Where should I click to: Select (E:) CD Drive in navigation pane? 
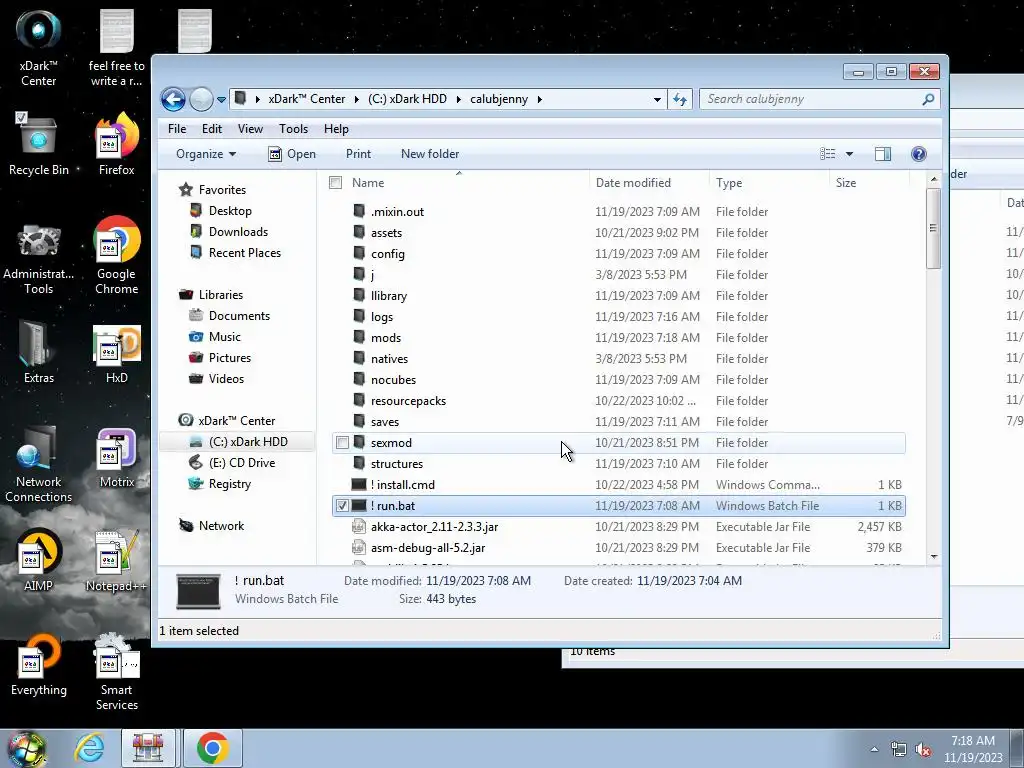[232, 462]
